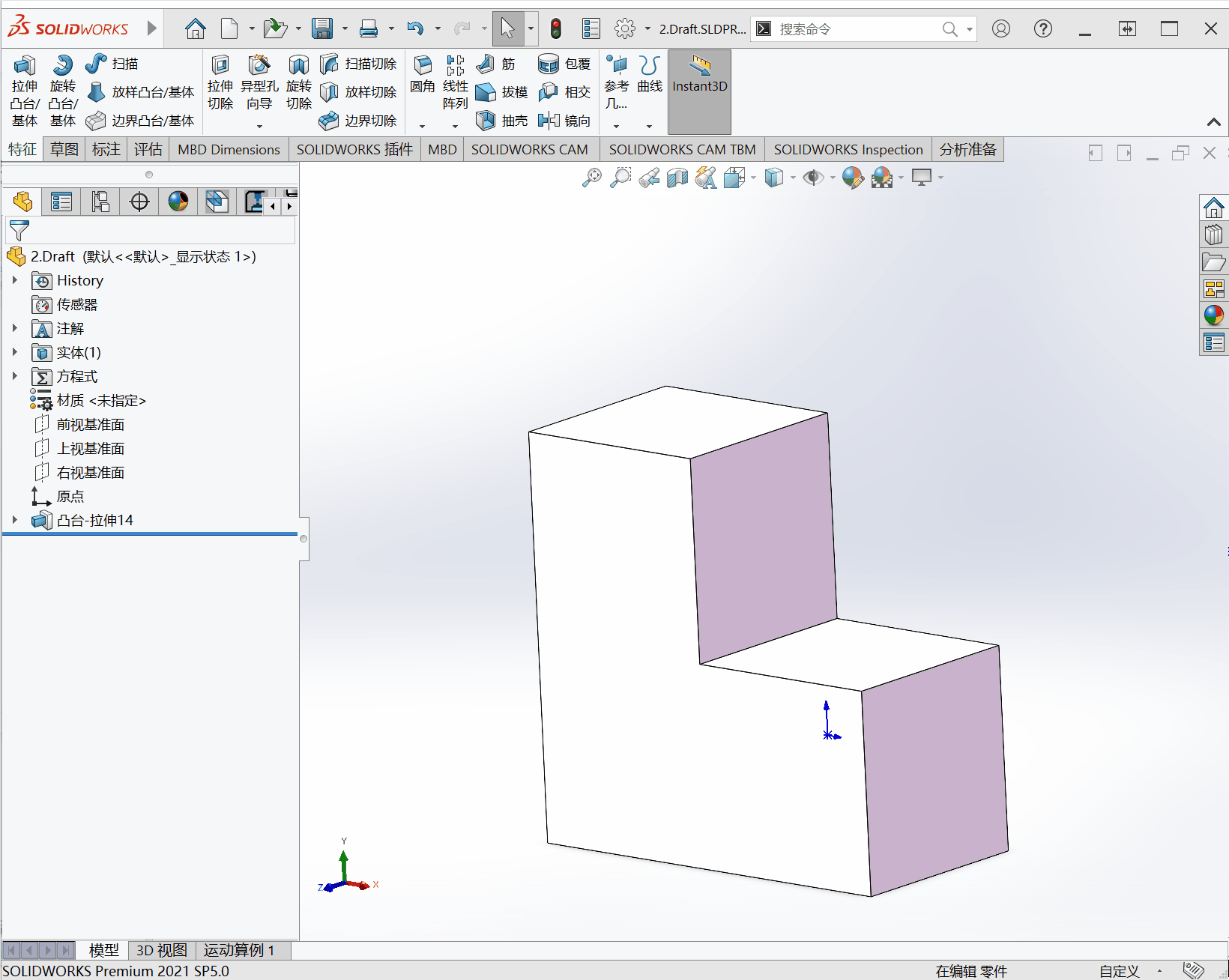The image size is (1229, 980).
Task: Open the Curves (曲线) tool
Action: pyautogui.click(x=650, y=75)
